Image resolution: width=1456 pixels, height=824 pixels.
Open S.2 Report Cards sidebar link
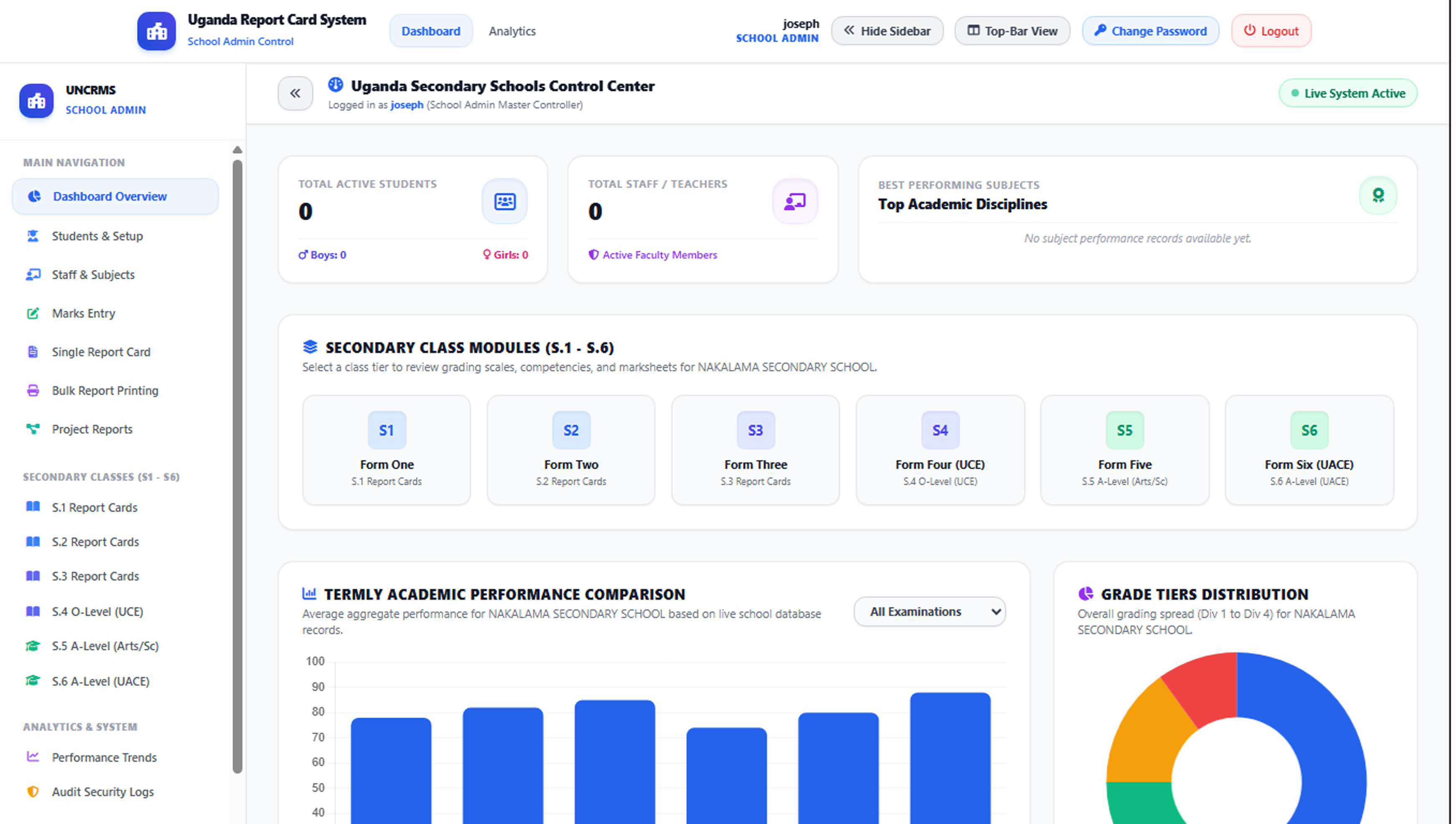(x=116, y=542)
